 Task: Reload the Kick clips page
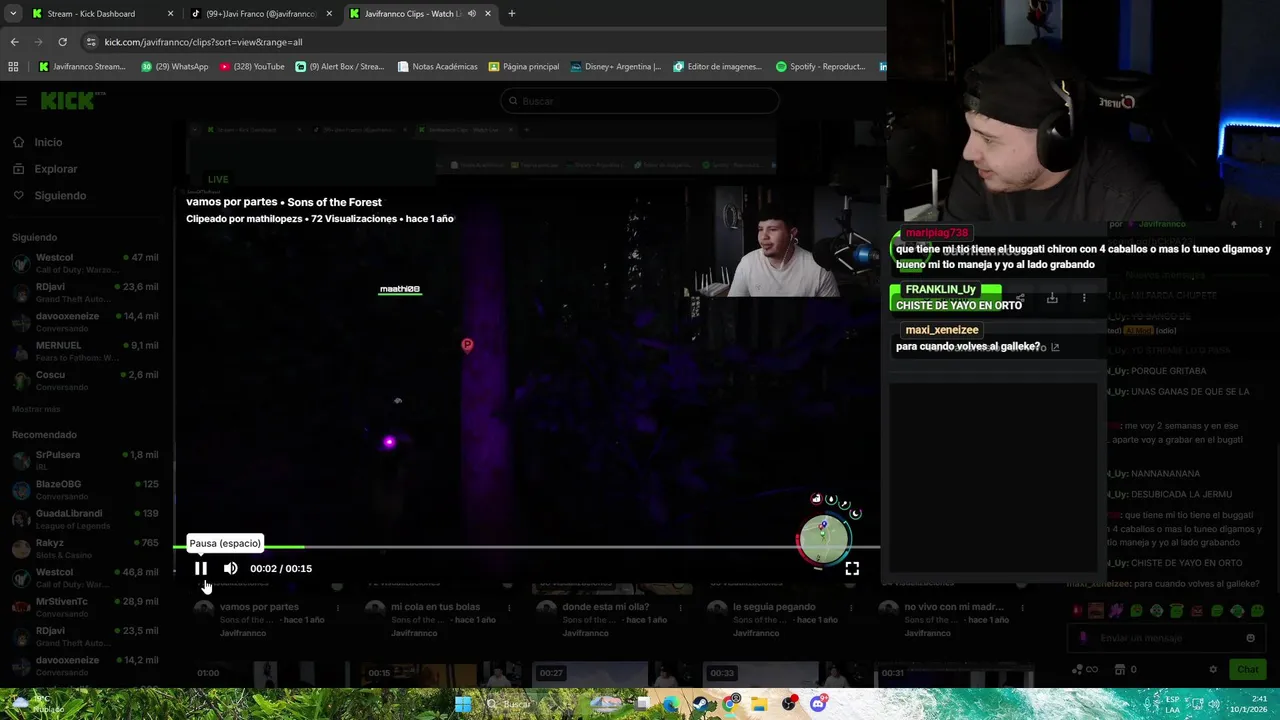(x=62, y=42)
